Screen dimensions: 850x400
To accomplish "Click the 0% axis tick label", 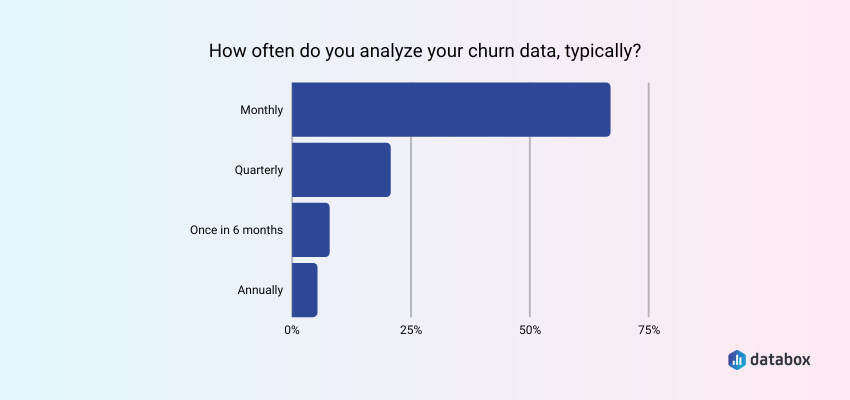I will 292,330.
